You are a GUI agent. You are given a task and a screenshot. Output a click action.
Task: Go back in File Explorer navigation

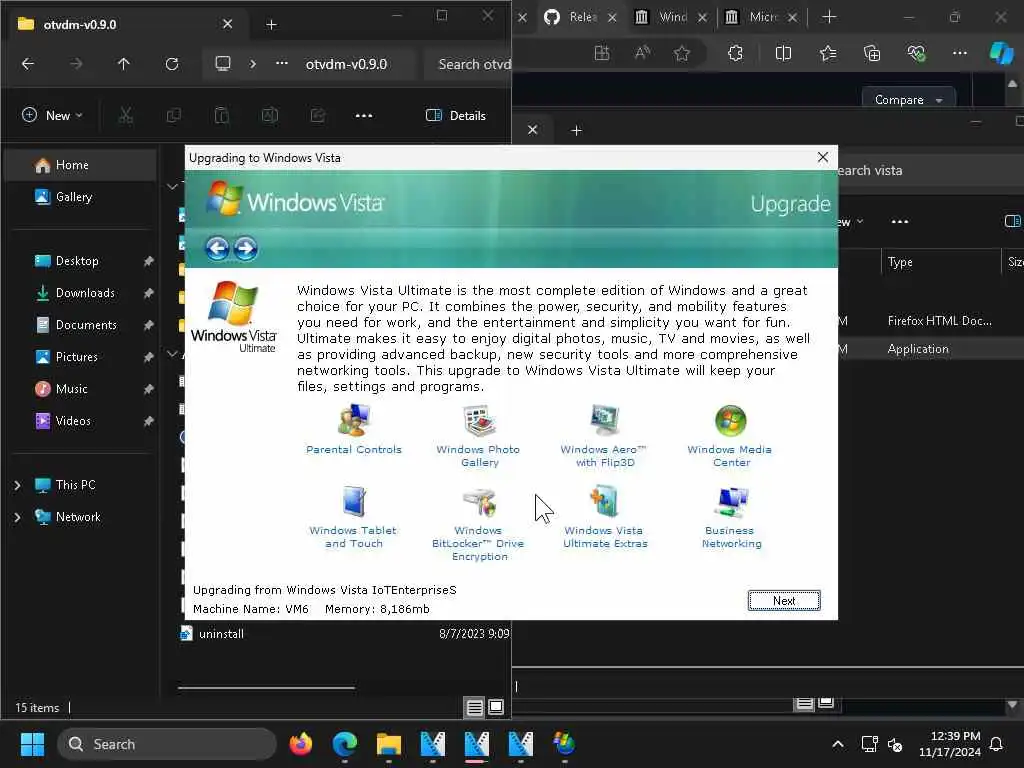pos(28,64)
